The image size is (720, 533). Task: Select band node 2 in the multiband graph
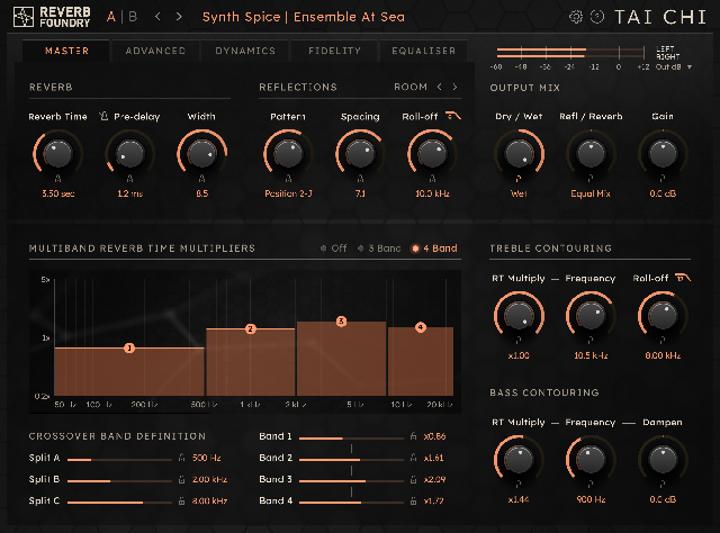(x=250, y=329)
